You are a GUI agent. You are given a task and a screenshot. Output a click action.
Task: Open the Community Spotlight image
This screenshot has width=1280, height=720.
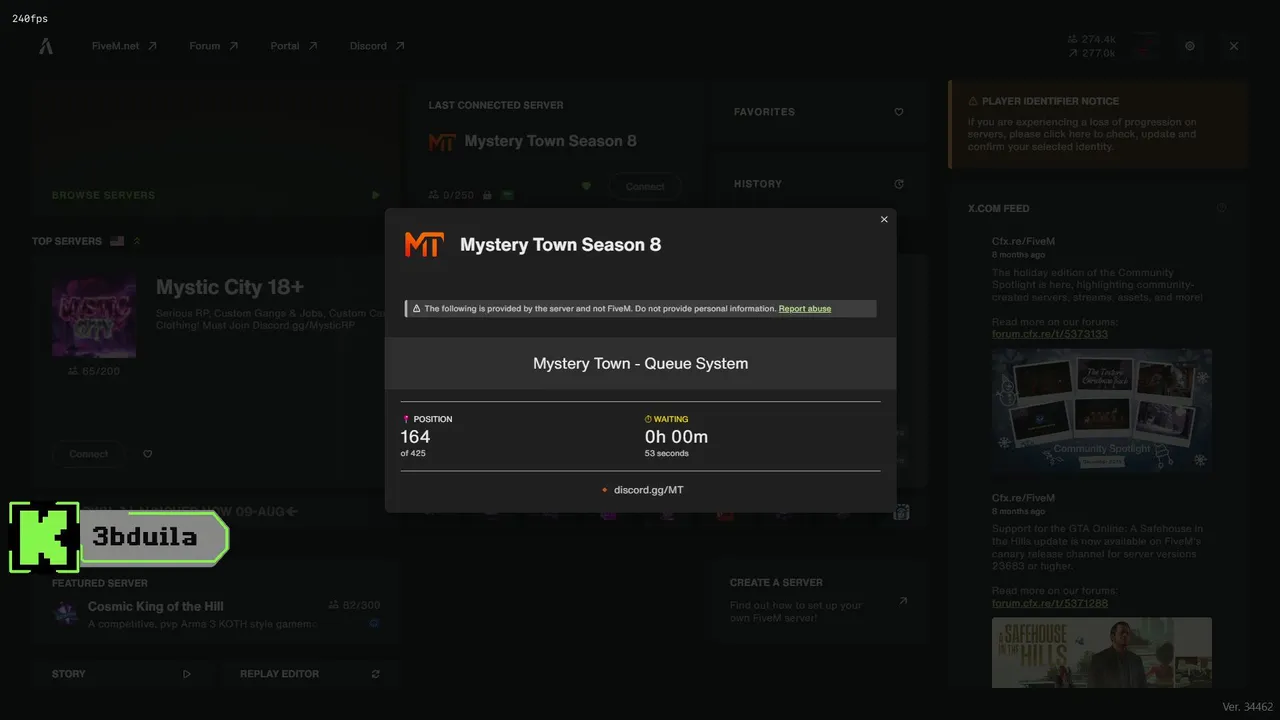pyautogui.click(x=1102, y=411)
